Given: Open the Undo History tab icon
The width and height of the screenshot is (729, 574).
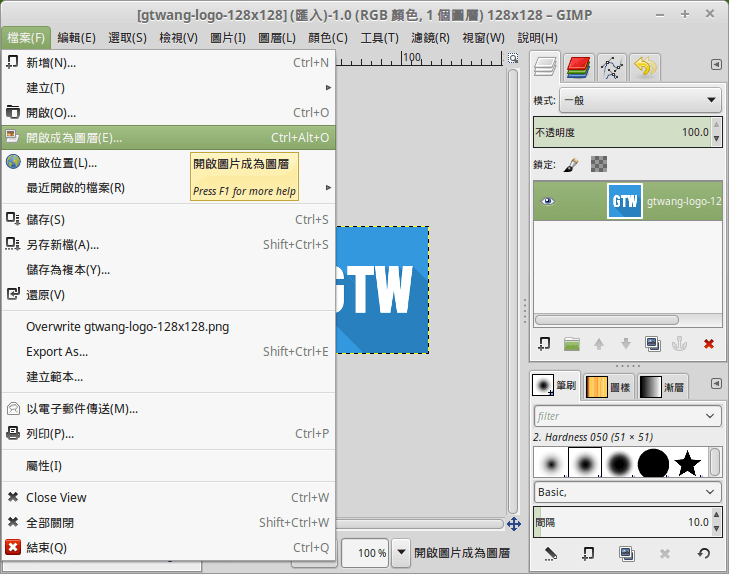Looking at the screenshot, I should click(645, 67).
